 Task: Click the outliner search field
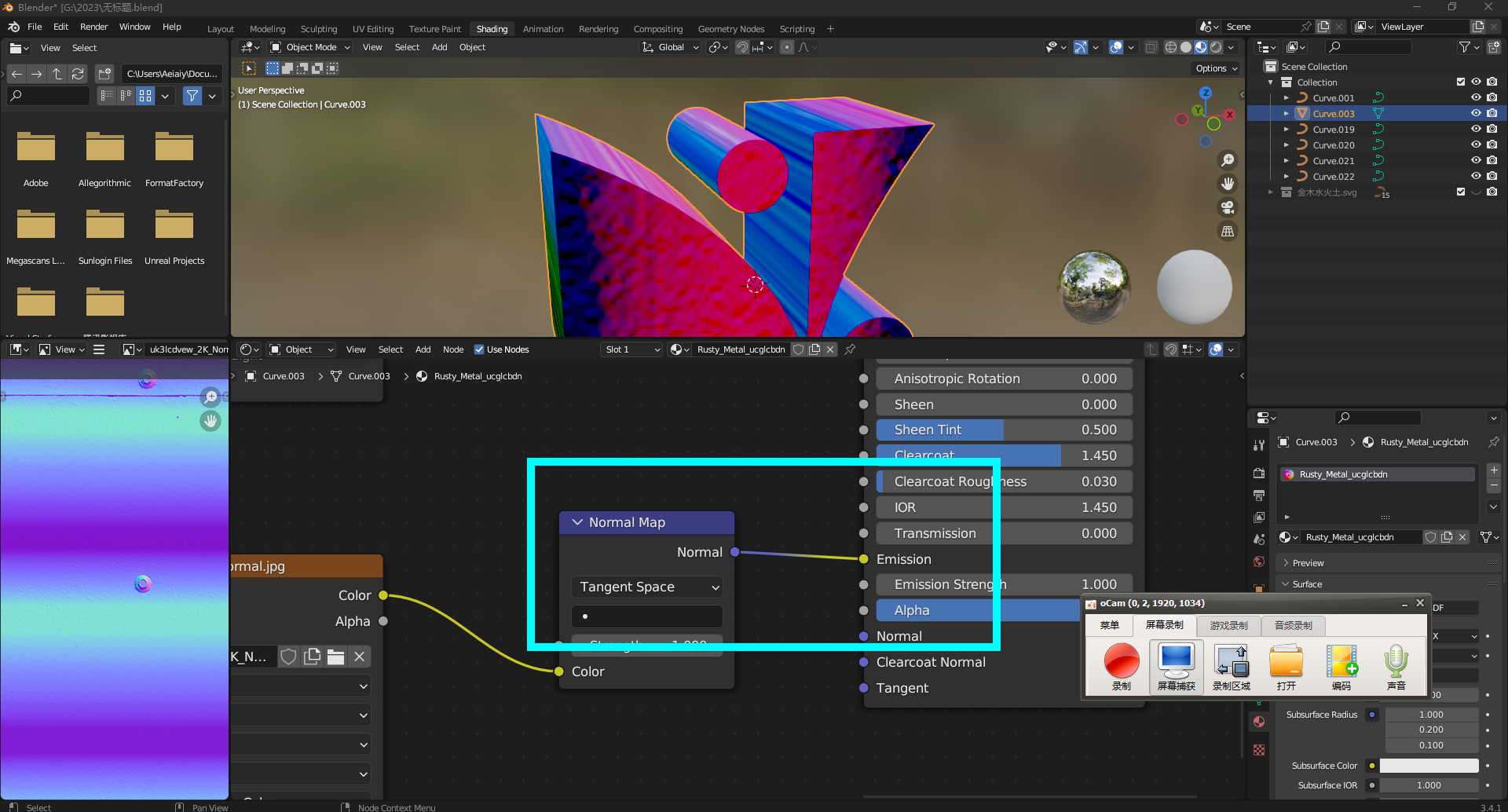pyautogui.click(x=1368, y=47)
